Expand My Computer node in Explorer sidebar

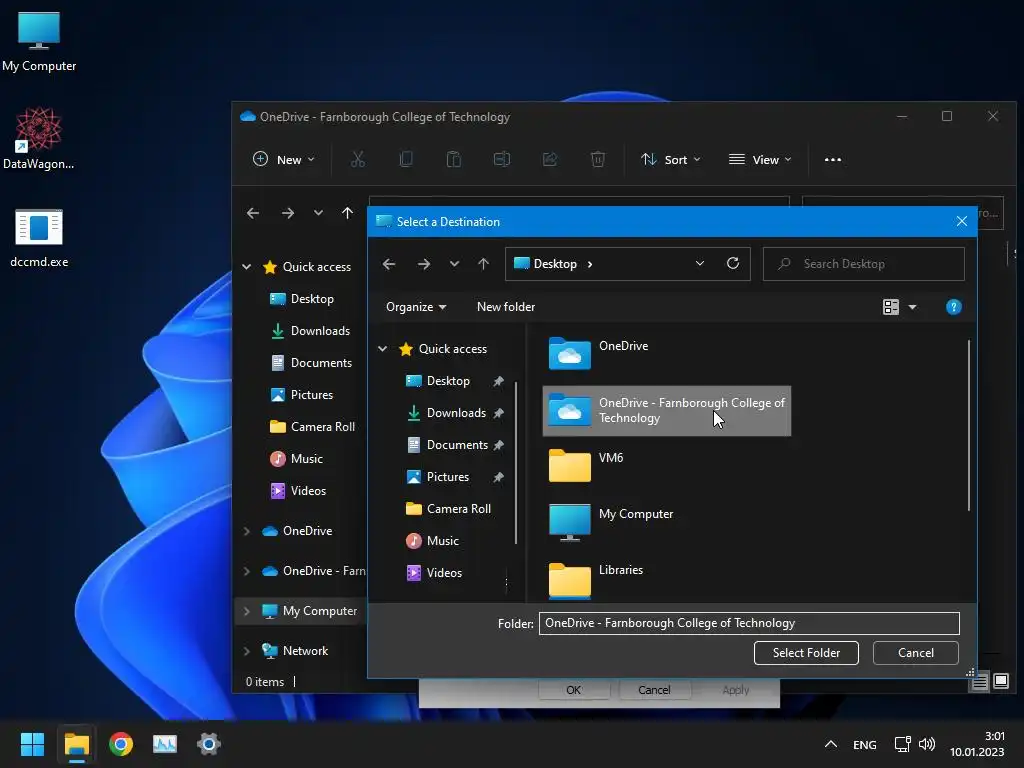click(x=247, y=611)
